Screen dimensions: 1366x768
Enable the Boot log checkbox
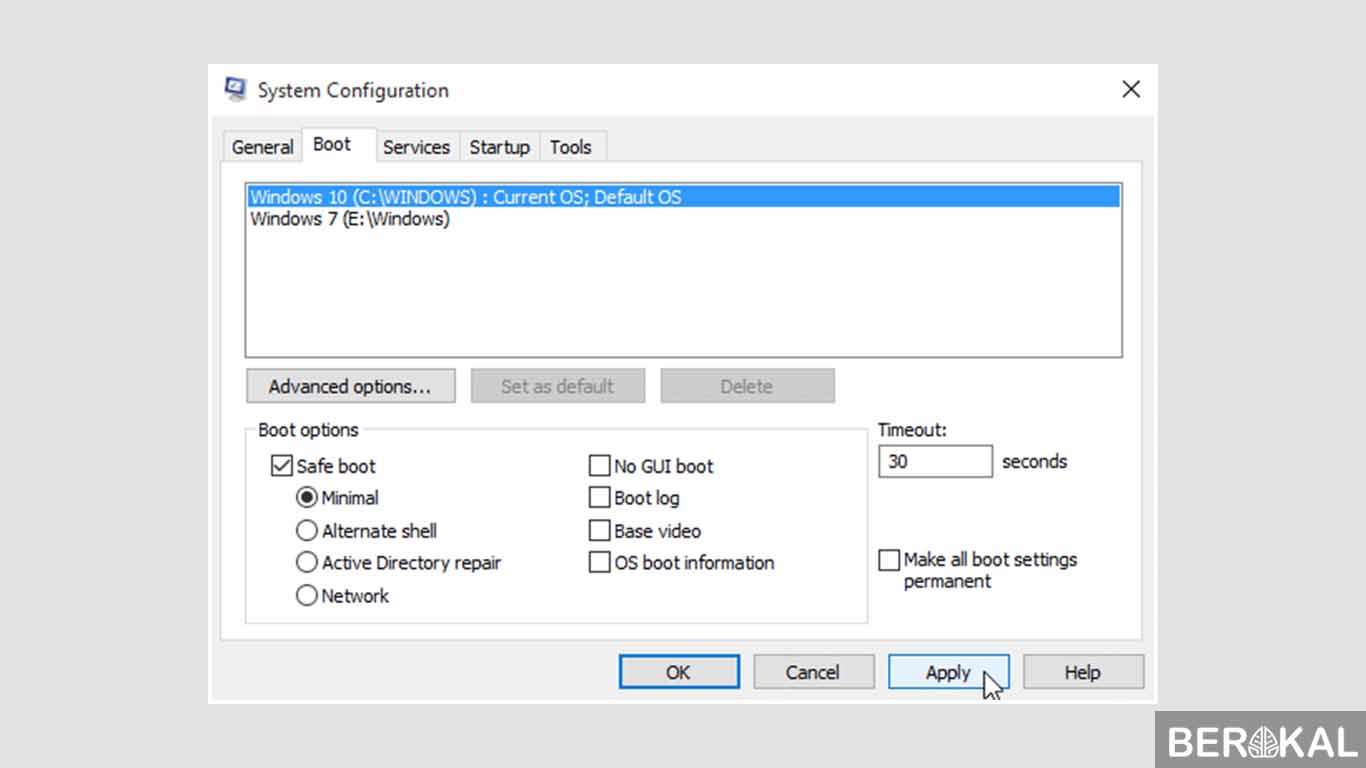[x=599, y=498]
